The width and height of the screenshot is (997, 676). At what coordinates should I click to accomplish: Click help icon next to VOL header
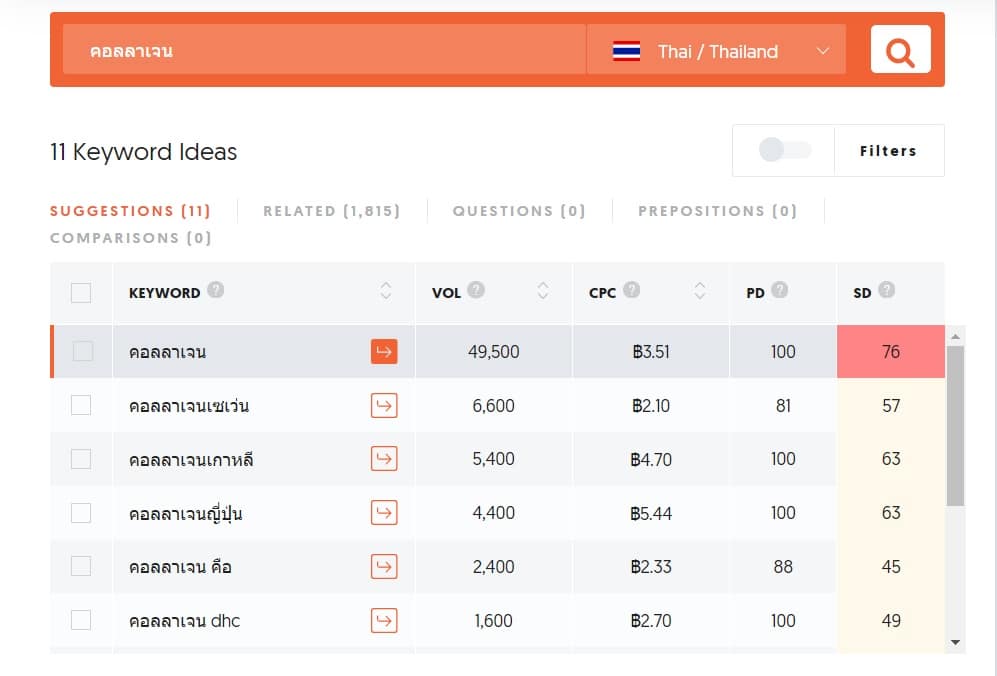[476, 291]
